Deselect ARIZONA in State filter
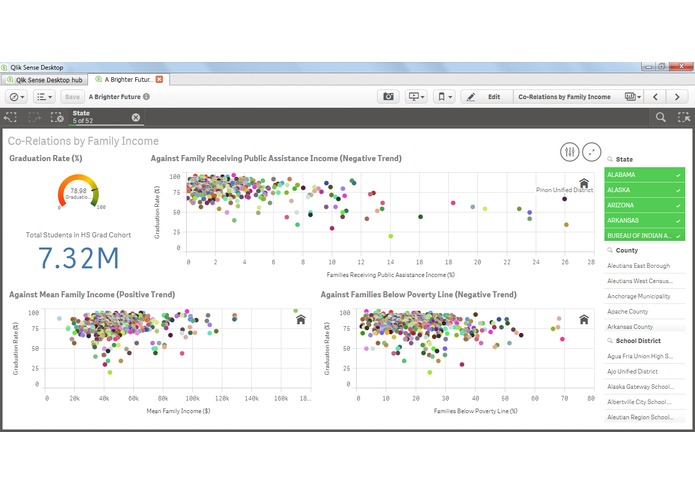This screenshot has height=494, width=695. pyautogui.click(x=644, y=205)
